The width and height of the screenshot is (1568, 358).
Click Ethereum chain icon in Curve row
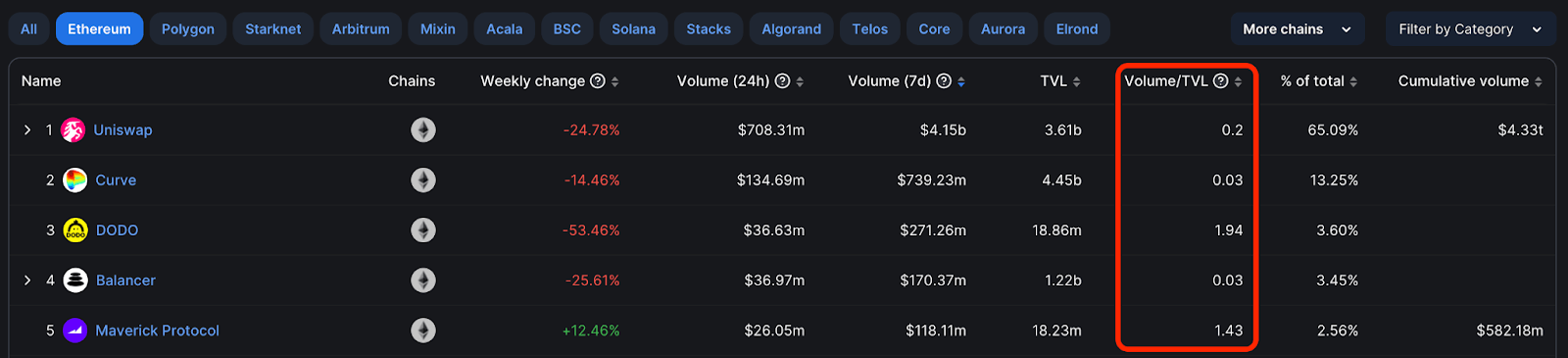[x=423, y=179]
